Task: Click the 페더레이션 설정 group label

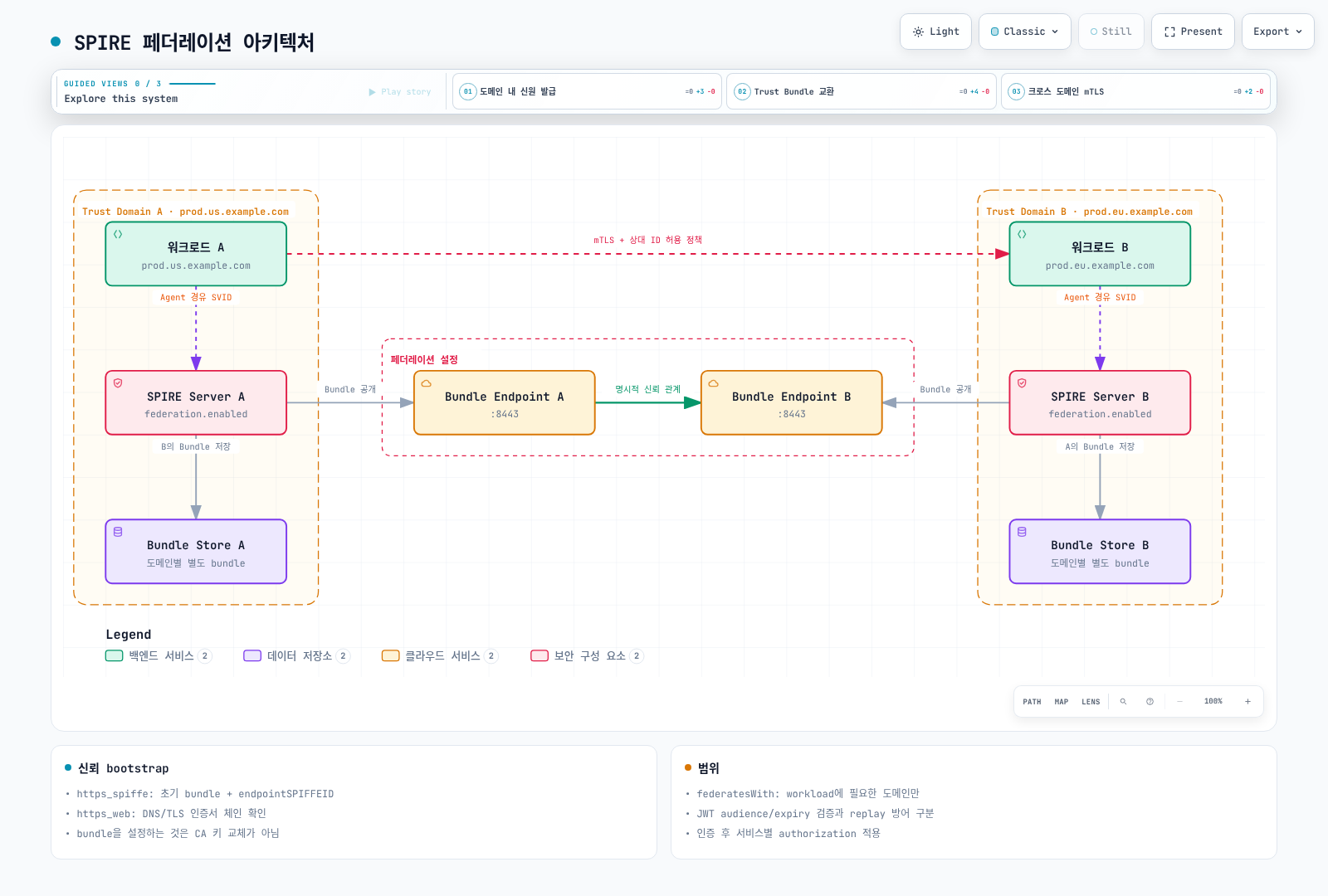Action: coord(424,359)
